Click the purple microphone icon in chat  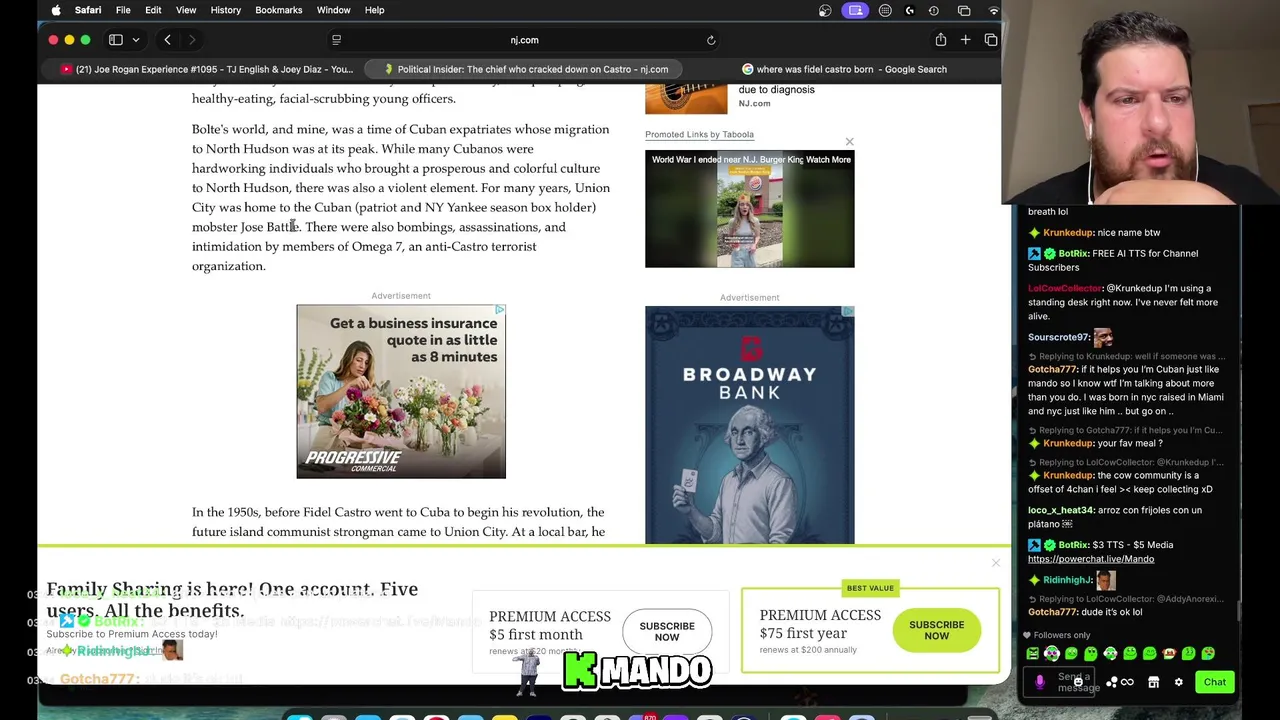1040,682
